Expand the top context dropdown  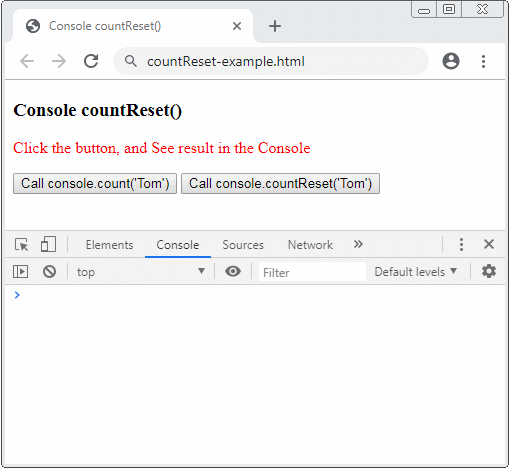pyautogui.click(x=141, y=272)
